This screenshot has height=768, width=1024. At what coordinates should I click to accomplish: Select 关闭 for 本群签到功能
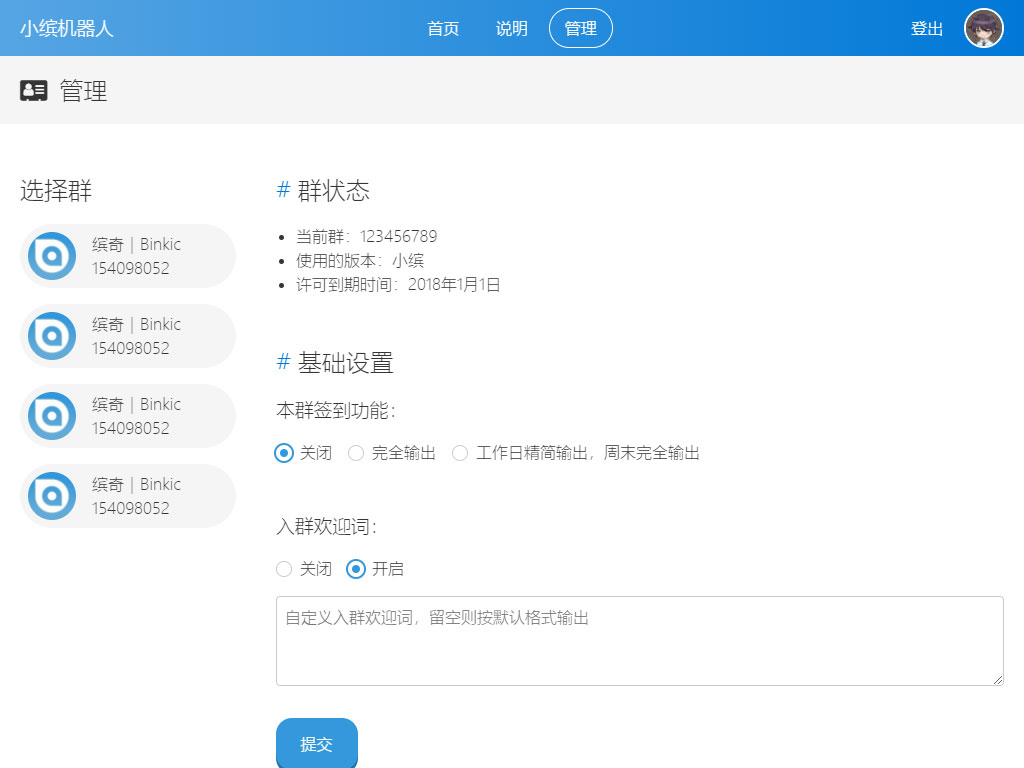tap(284, 453)
